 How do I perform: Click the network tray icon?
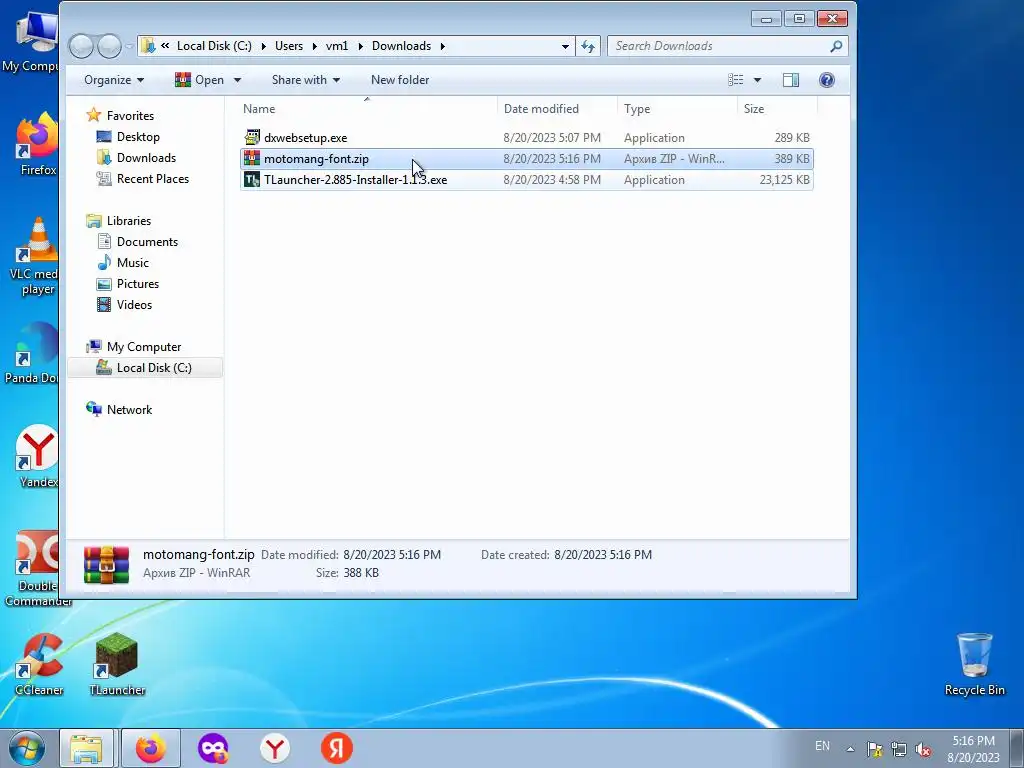899,749
